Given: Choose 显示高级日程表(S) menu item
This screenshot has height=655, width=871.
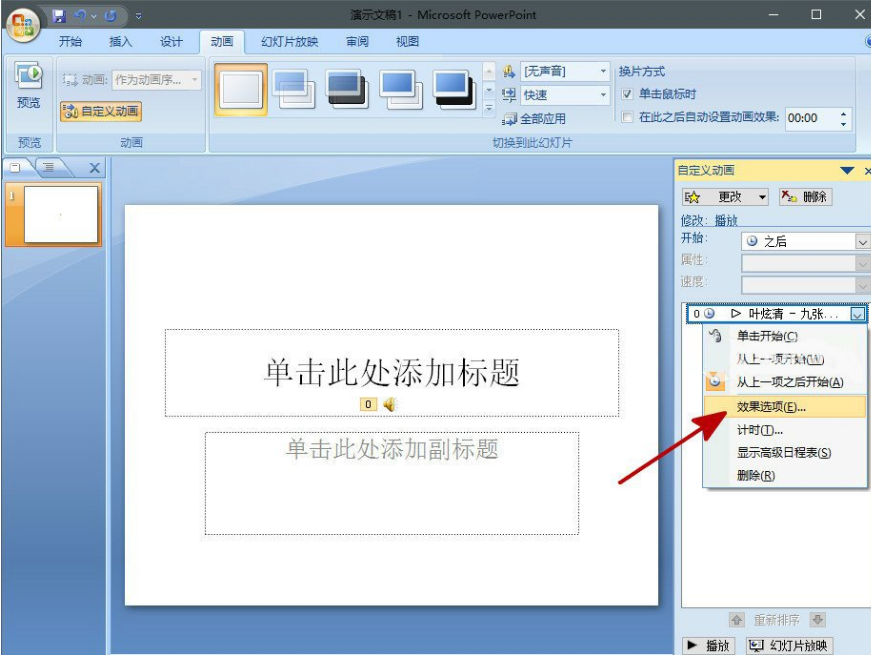Looking at the screenshot, I should click(x=784, y=453).
